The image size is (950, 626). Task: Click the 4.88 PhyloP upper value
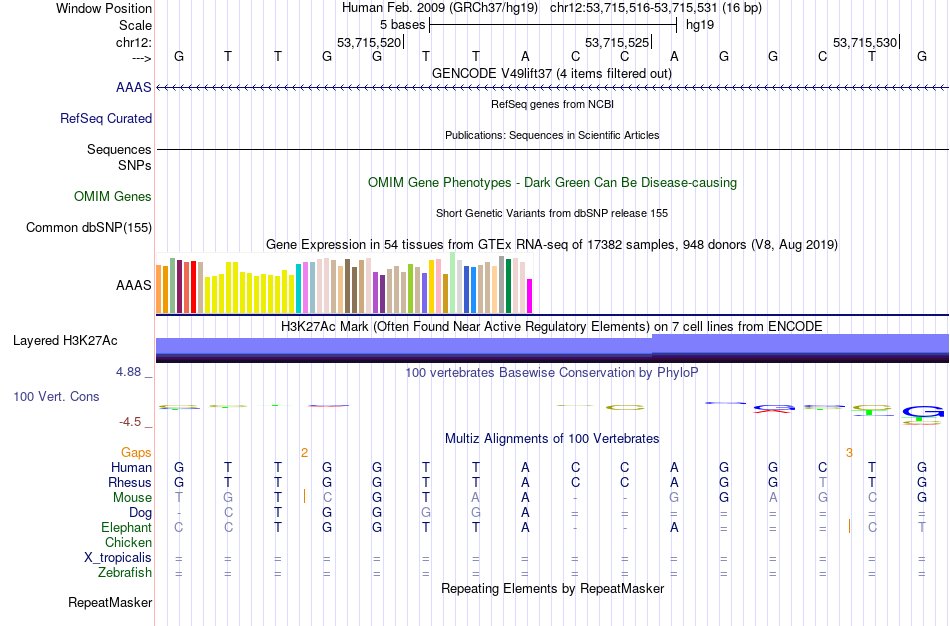coord(128,371)
